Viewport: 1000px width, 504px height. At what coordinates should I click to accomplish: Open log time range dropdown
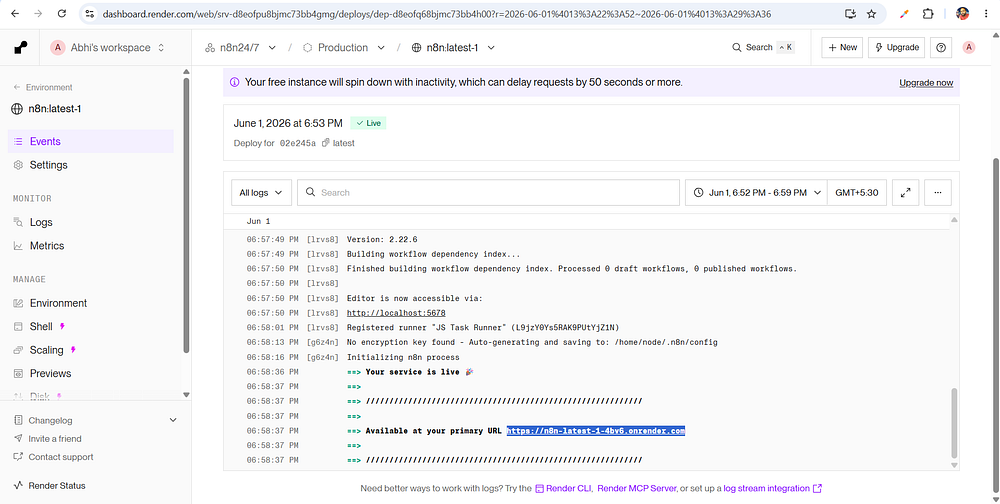756,192
